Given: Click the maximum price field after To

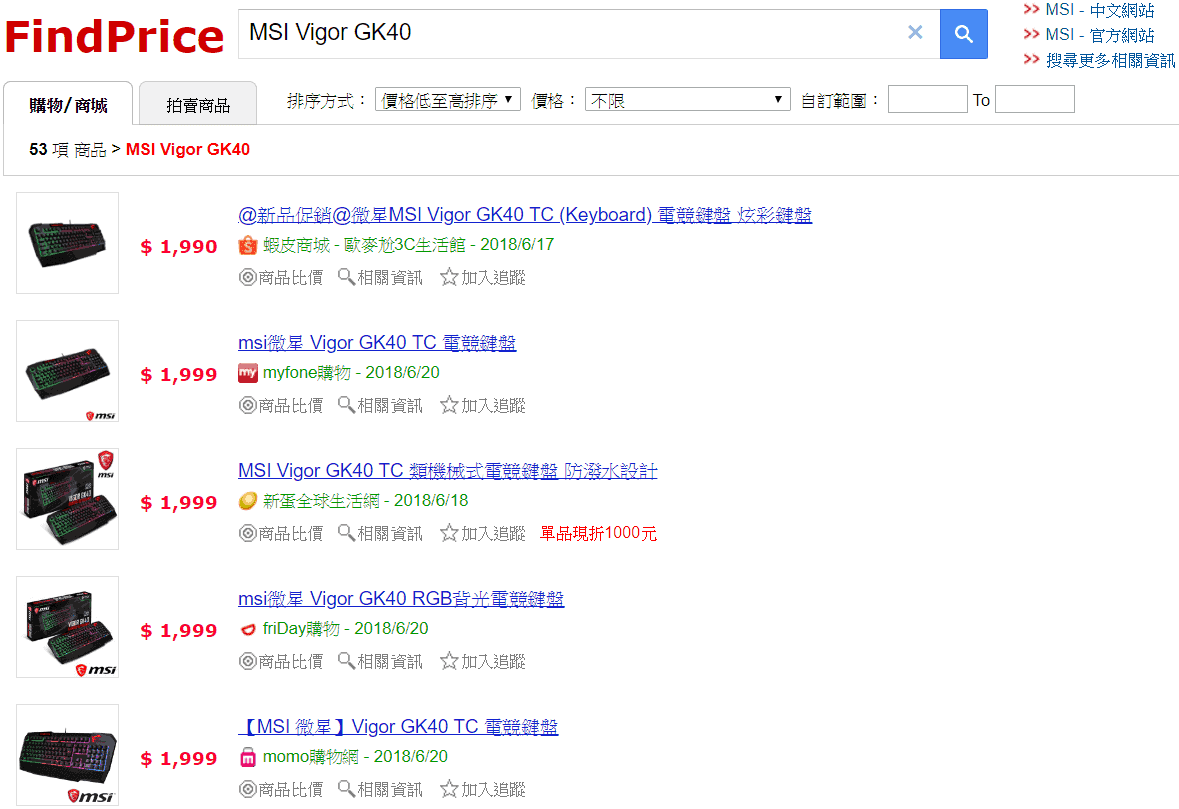Looking at the screenshot, I should click(1035, 99).
